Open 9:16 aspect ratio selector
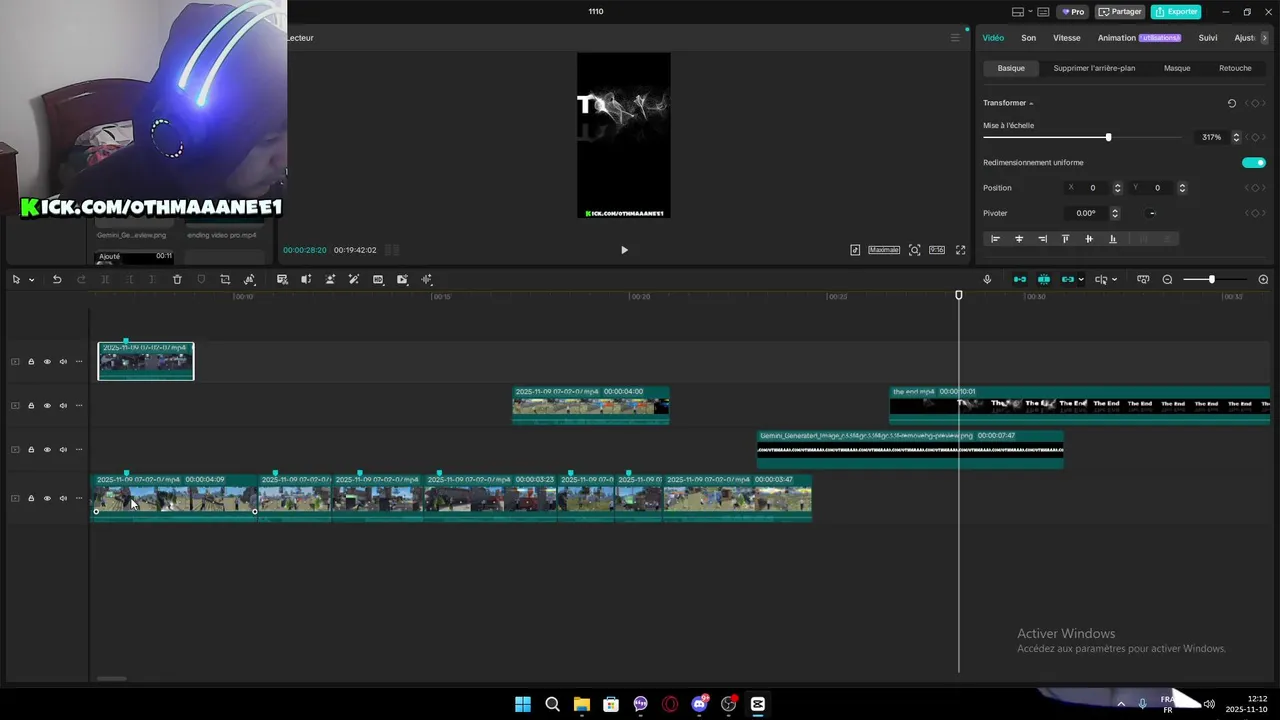Screen dimensions: 1280x720 [937, 250]
